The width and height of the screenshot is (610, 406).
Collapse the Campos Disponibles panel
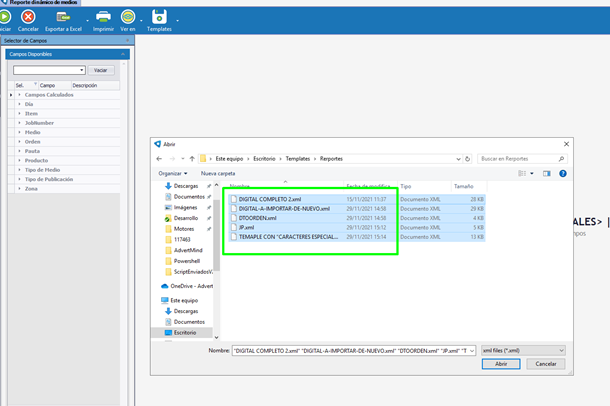(x=124, y=54)
